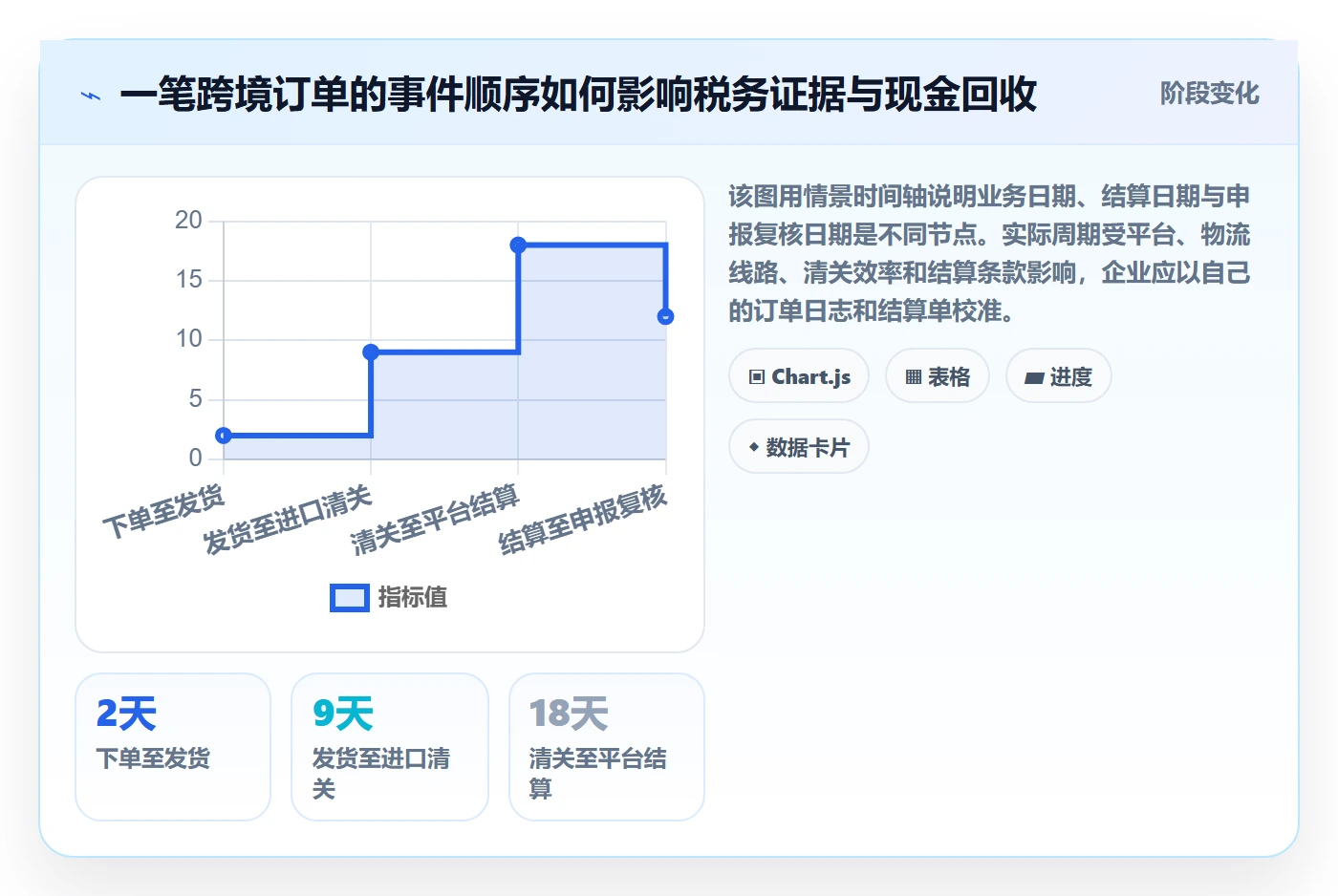1338x896 pixels.
Task: Click the Chart.js chip
Action: click(799, 376)
